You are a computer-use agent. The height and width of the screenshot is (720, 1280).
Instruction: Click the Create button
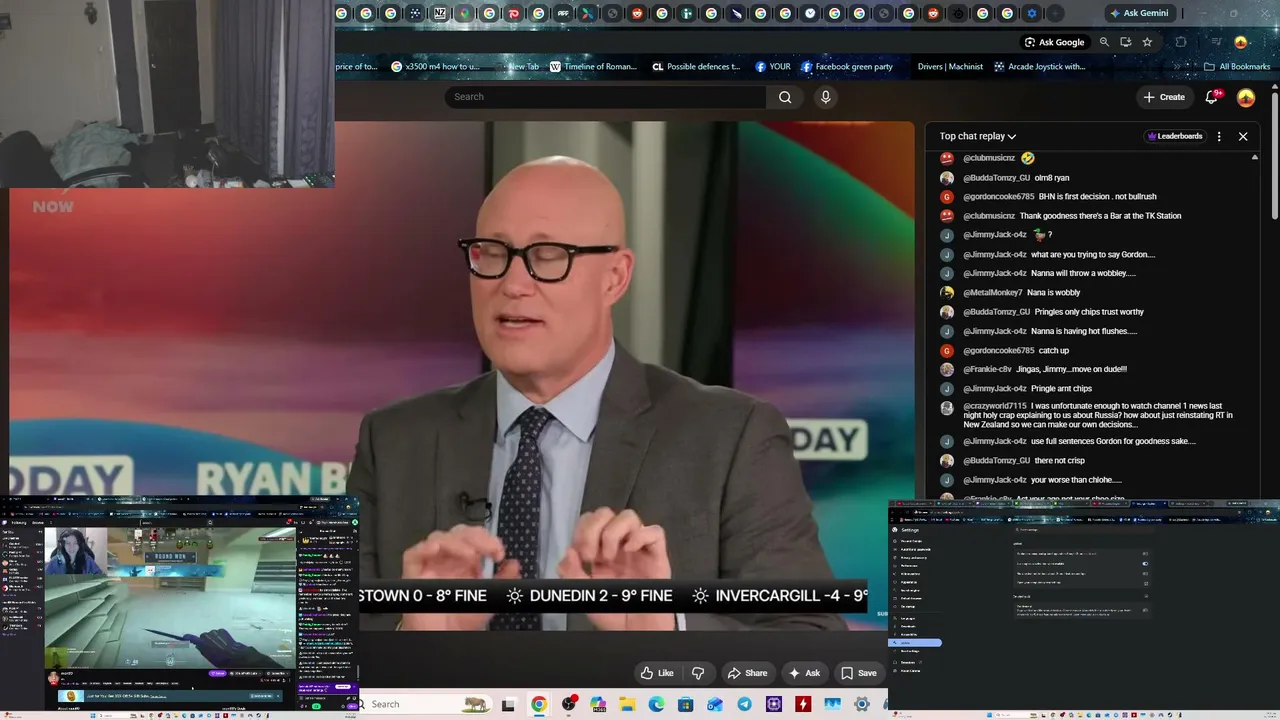1164,97
